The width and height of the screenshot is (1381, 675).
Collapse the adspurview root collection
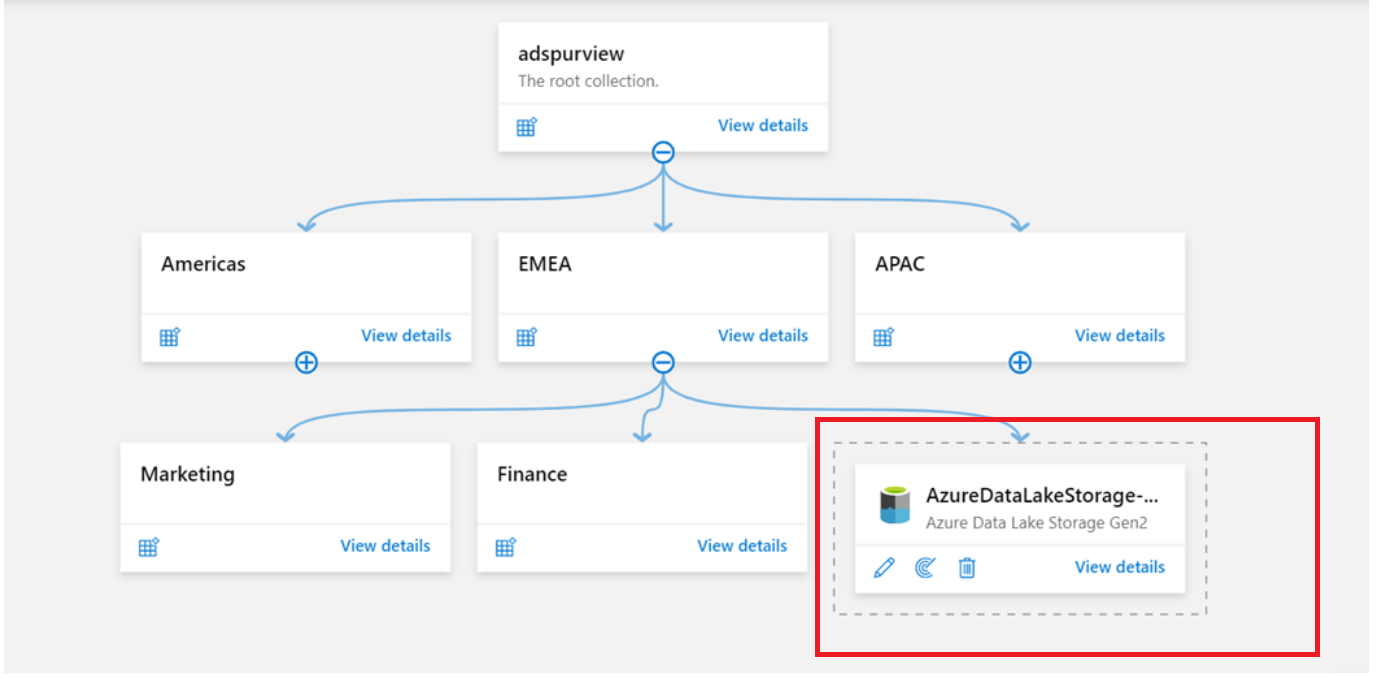pos(663,152)
